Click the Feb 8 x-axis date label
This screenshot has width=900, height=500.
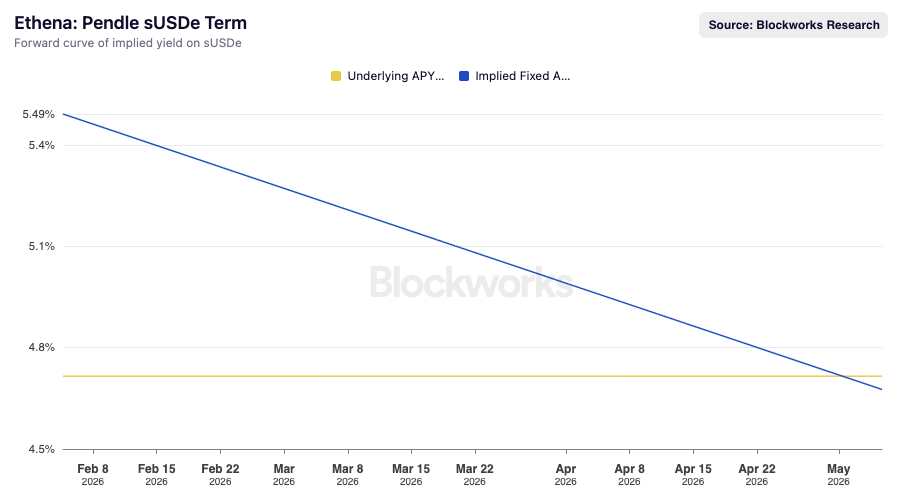(93, 469)
